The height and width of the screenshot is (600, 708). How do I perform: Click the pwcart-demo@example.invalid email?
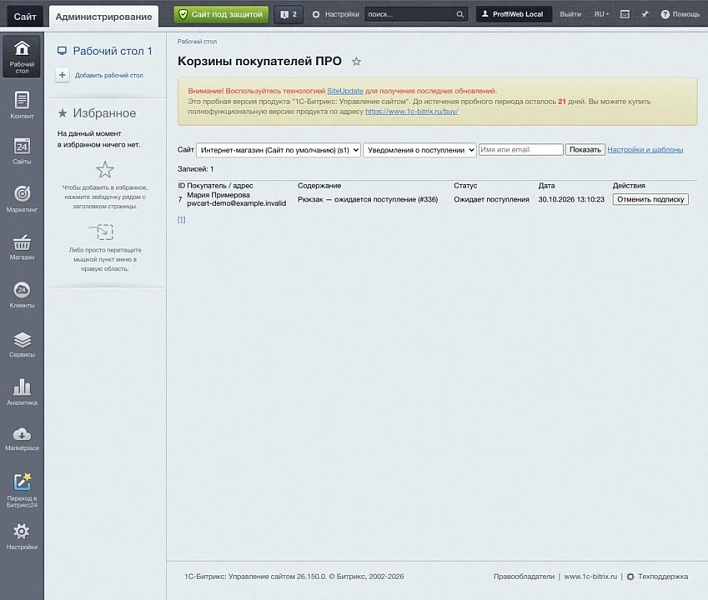click(236, 204)
